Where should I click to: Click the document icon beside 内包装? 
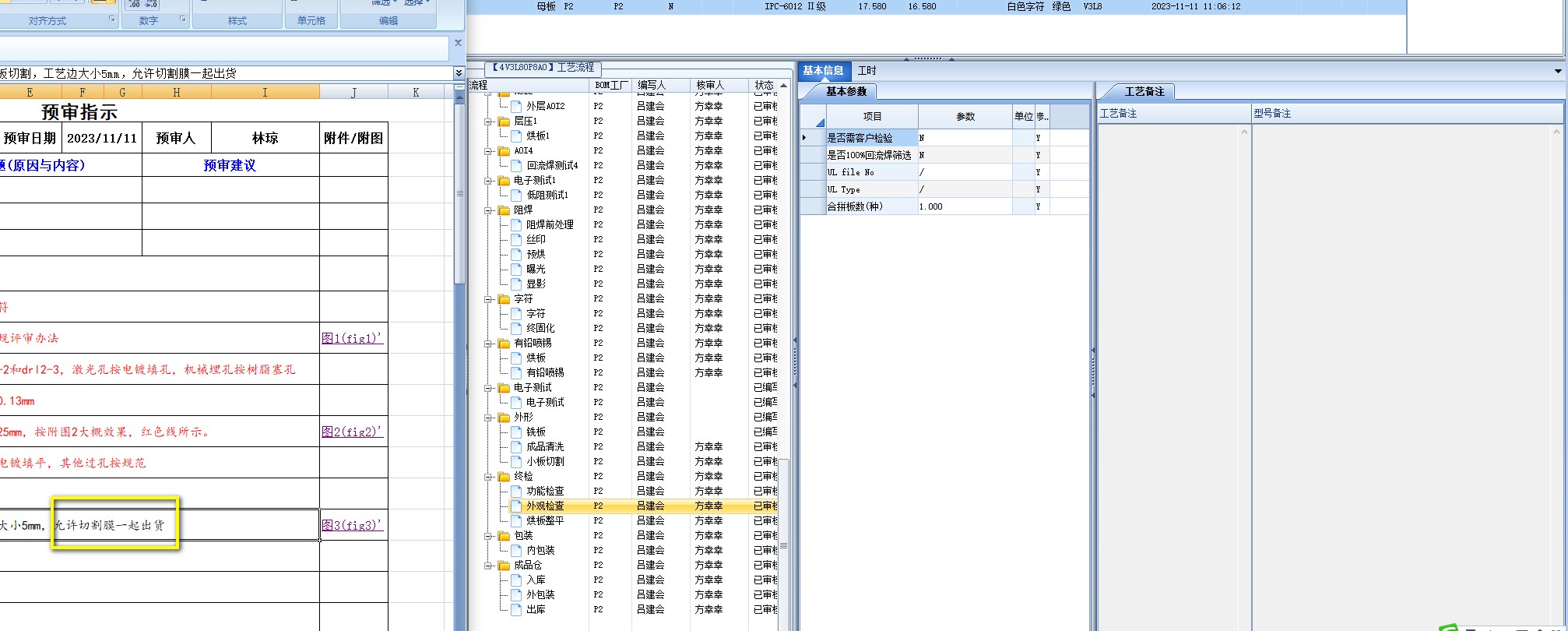(x=516, y=550)
